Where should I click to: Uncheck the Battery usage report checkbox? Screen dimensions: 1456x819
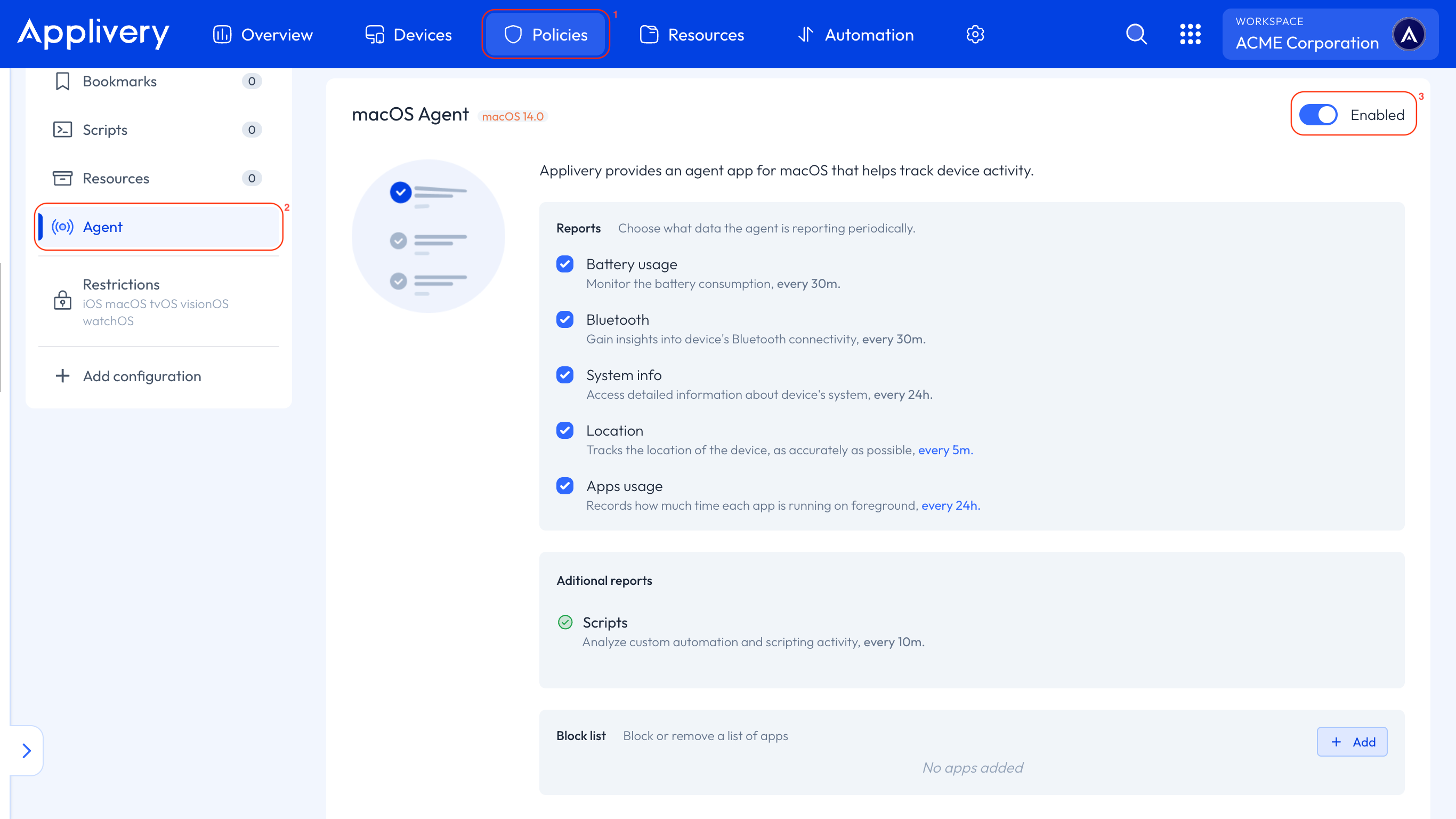(x=564, y=264)
